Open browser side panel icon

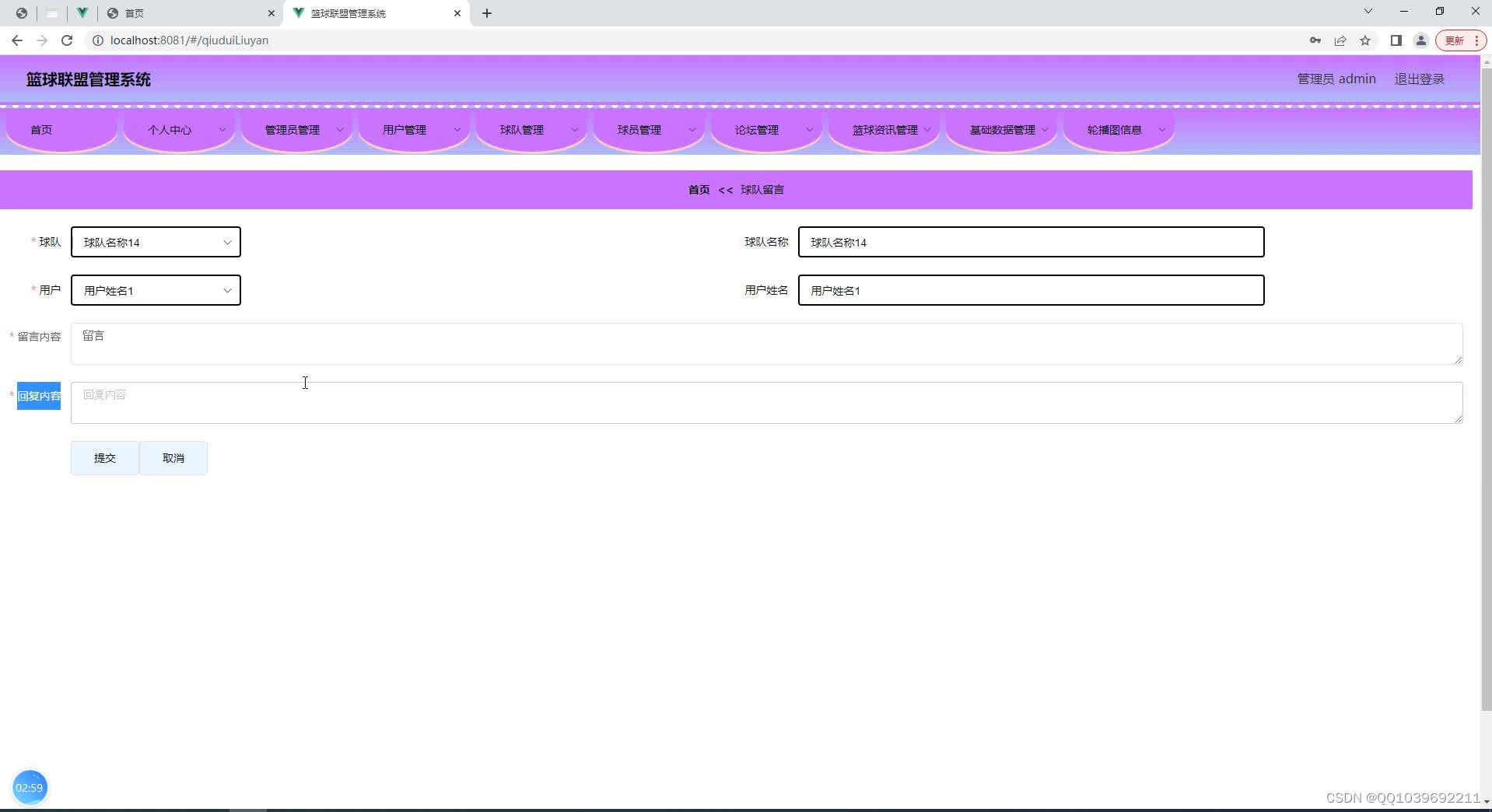[x=1396, y=40]
